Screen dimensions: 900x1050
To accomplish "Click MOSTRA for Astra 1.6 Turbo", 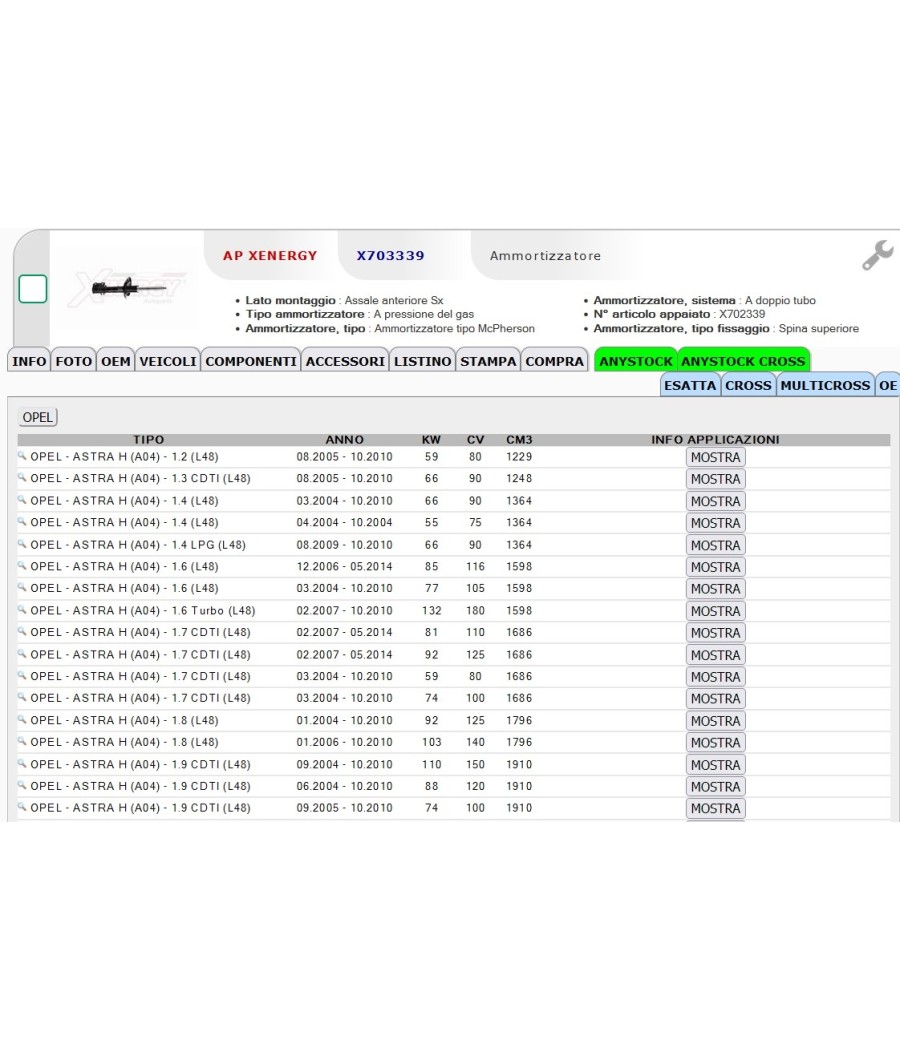I will point(716,611).
